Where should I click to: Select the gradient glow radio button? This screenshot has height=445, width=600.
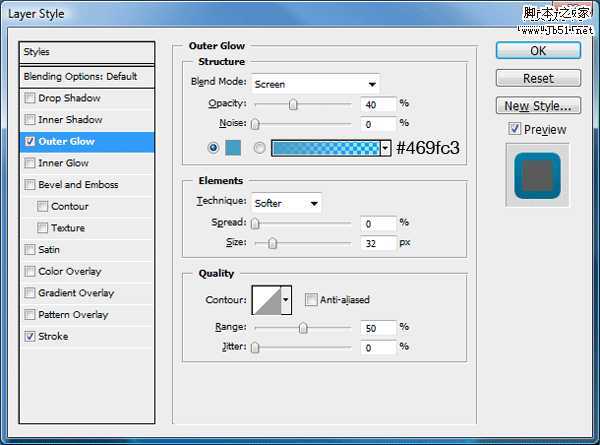[x=259, y=148]
